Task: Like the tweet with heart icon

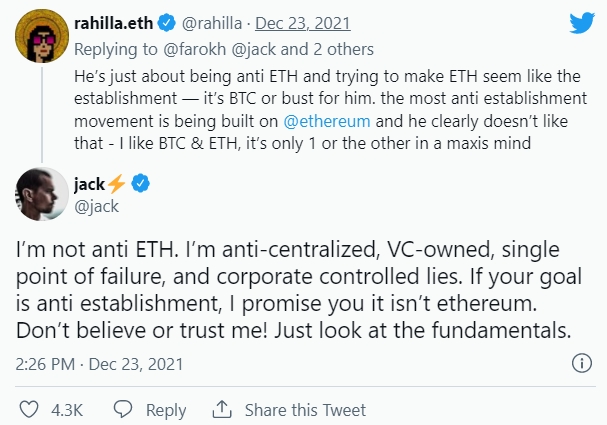Action: point(30,410)
